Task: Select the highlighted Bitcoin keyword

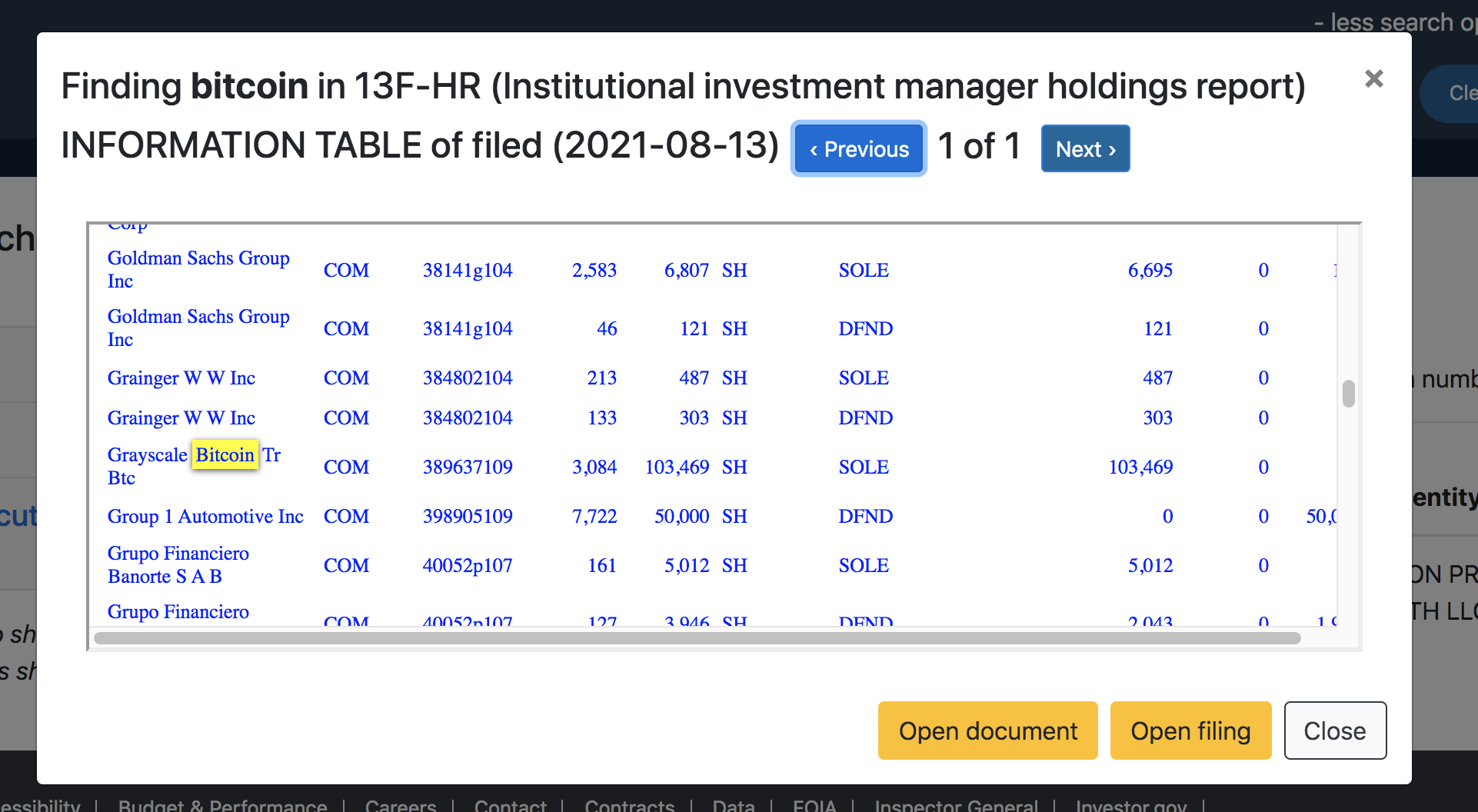Action: pyautogui.click(x=225, y=454)
